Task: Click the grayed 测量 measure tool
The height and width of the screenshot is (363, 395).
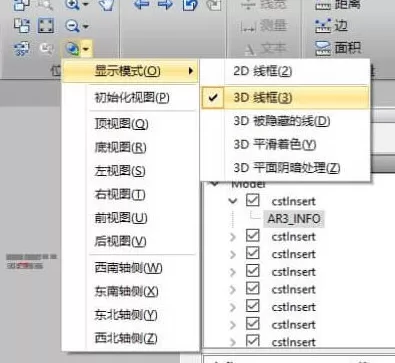Action: (263, 26)
